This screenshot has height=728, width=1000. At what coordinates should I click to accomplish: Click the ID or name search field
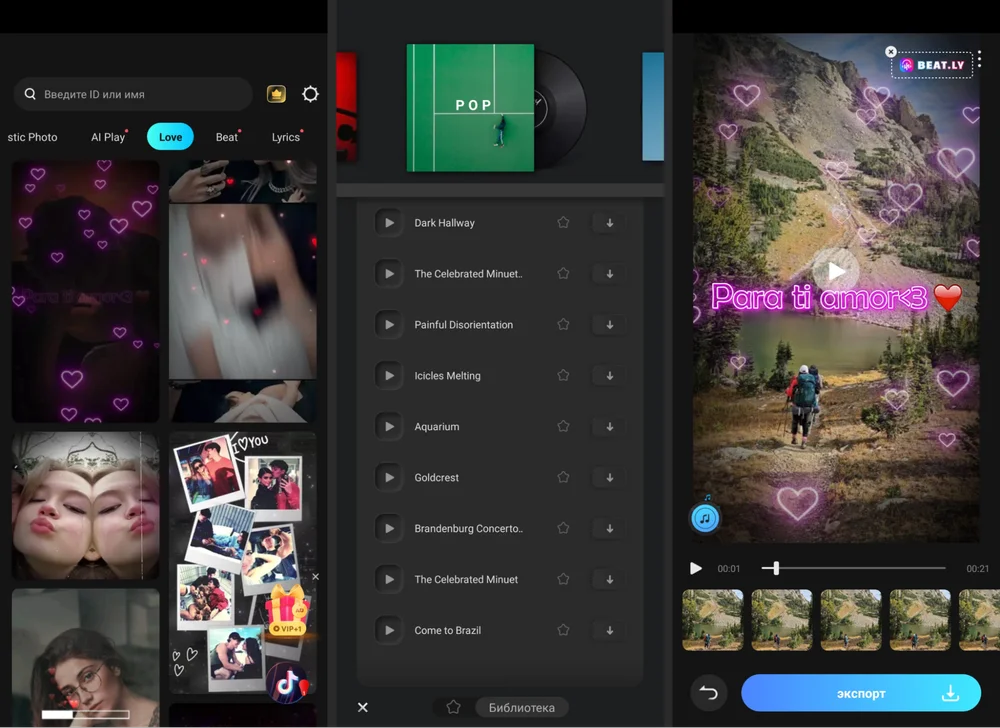133,94
